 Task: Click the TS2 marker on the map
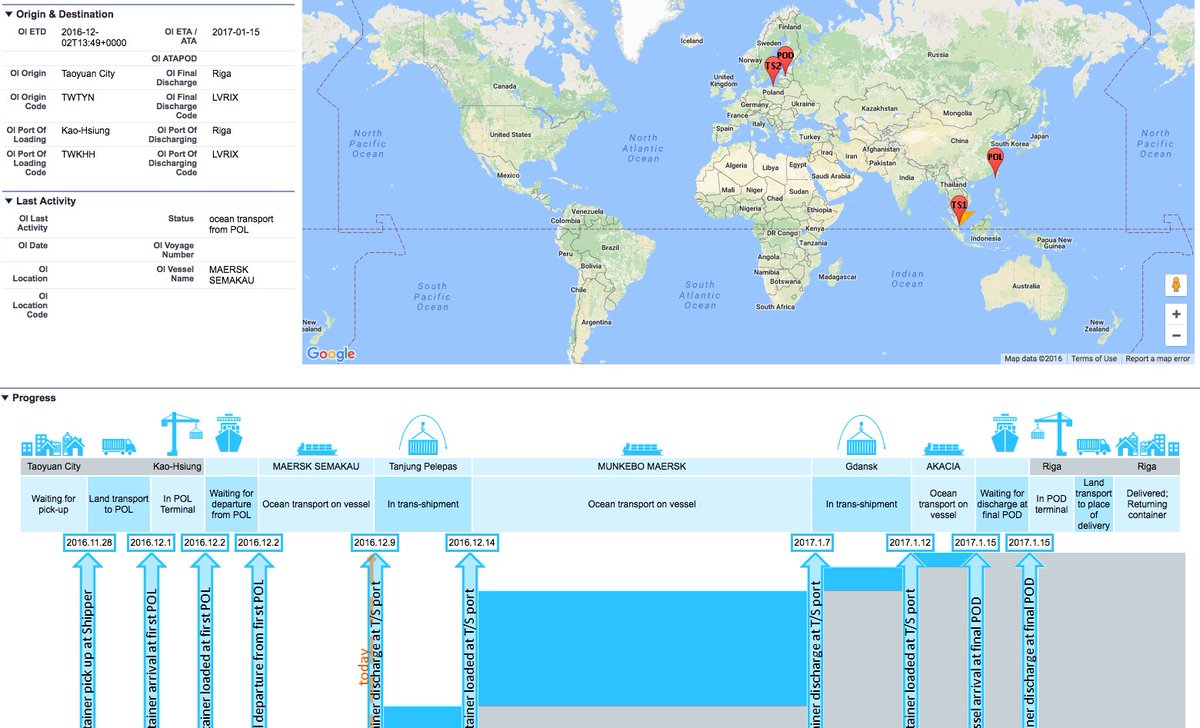click(773, 69)
